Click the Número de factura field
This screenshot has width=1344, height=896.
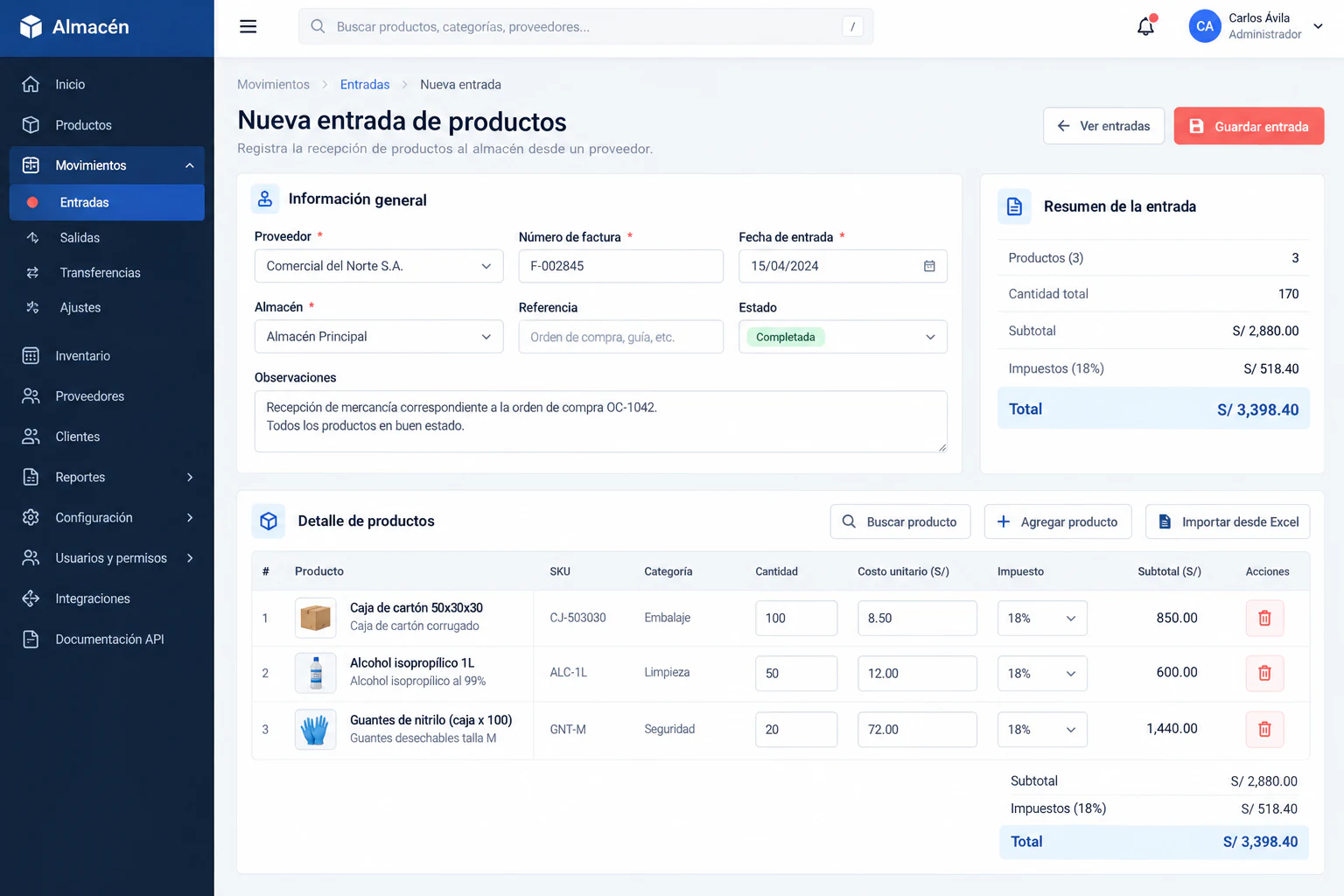621,266
